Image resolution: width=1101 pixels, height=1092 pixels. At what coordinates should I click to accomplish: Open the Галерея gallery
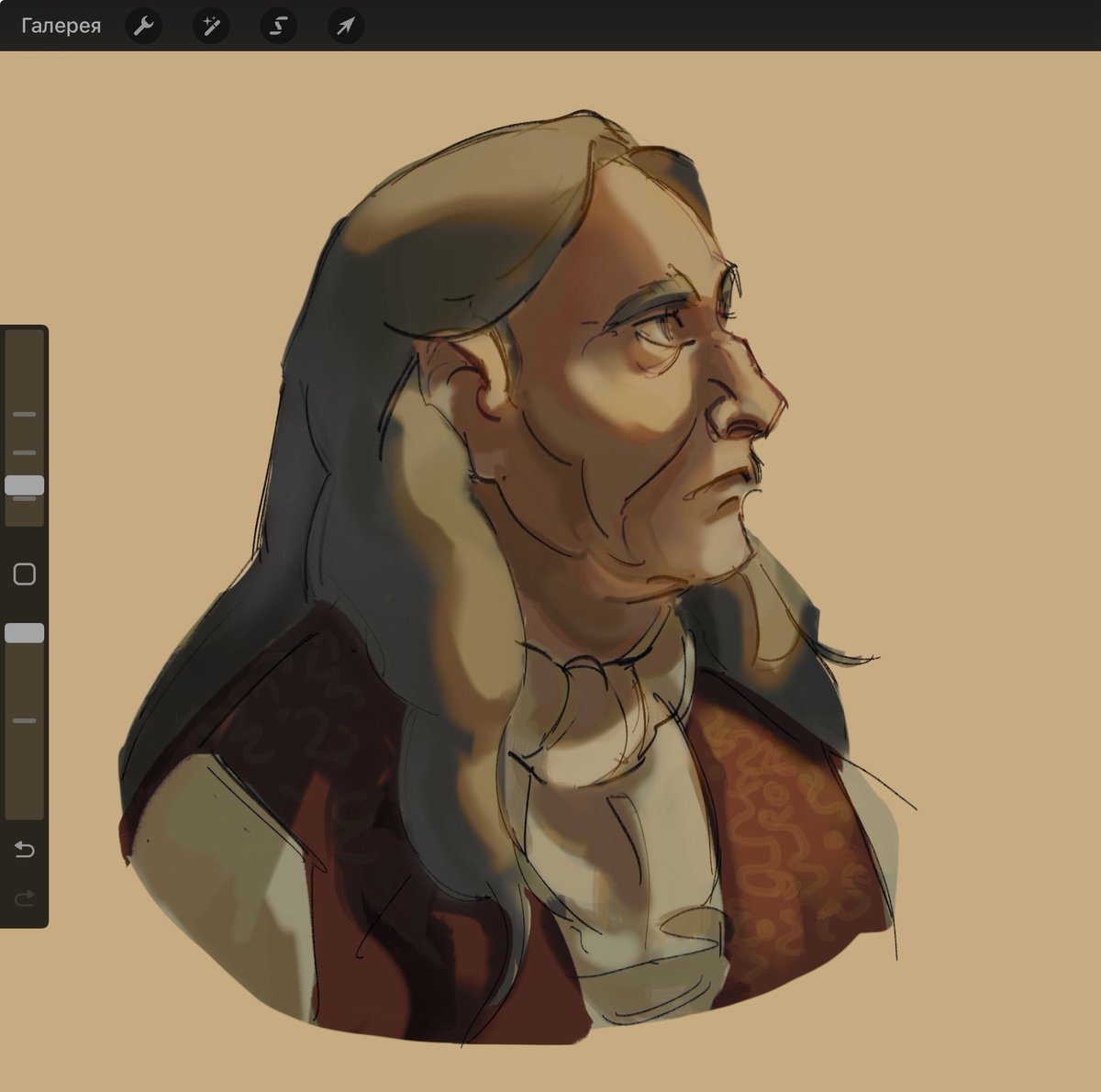click(x=61, y=26)
